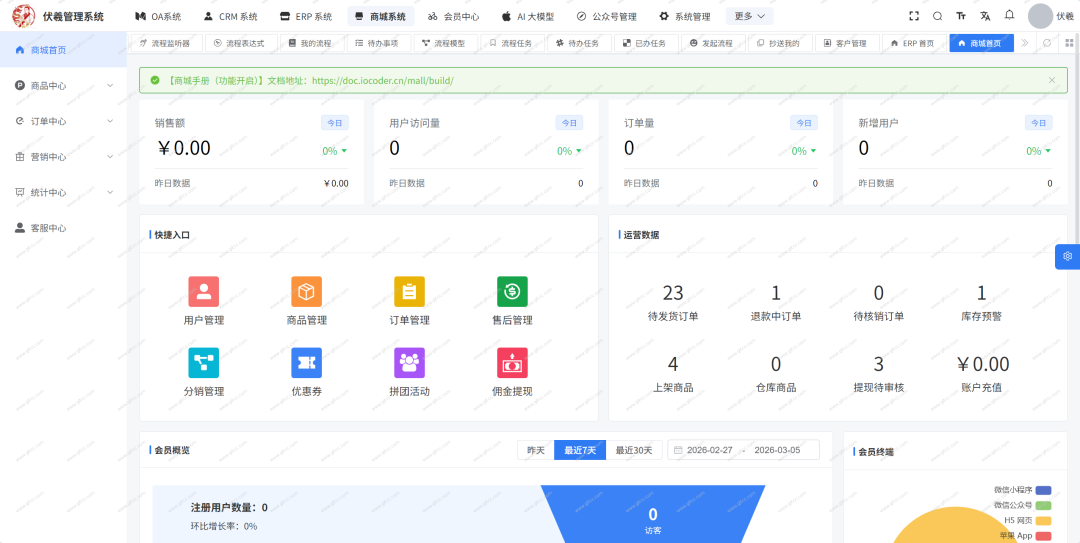The width and height of the screenshot is (1080, 543).
Task: Select 客服中心 in the sidebar
Action: (x=63, y=228)
